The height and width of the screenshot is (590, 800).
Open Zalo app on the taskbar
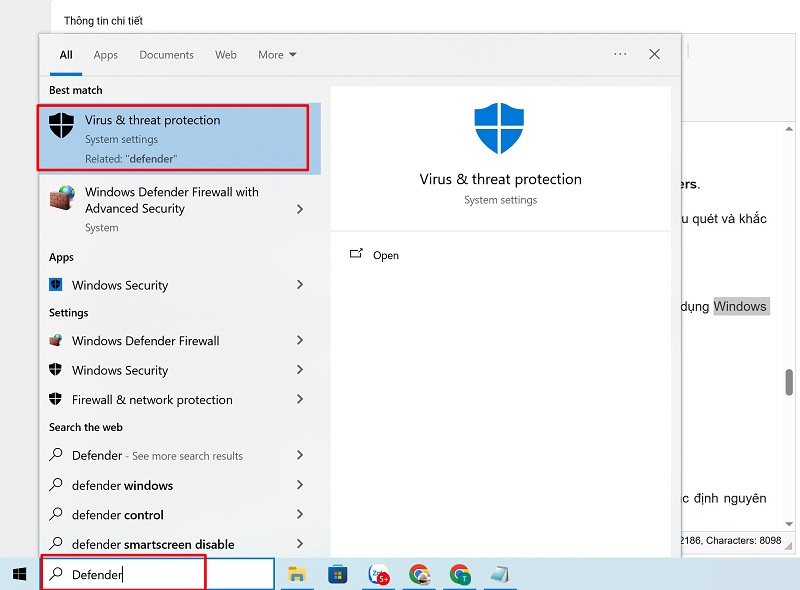[x=379, y=574]
